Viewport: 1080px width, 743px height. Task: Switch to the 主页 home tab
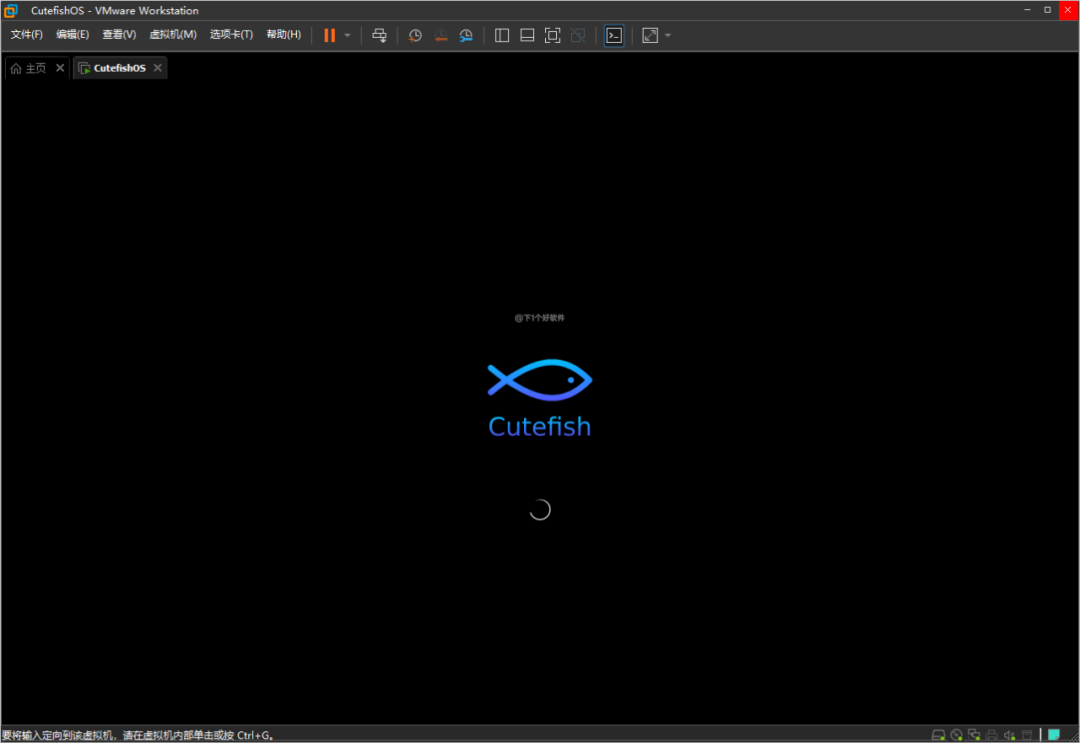[29, 68]
